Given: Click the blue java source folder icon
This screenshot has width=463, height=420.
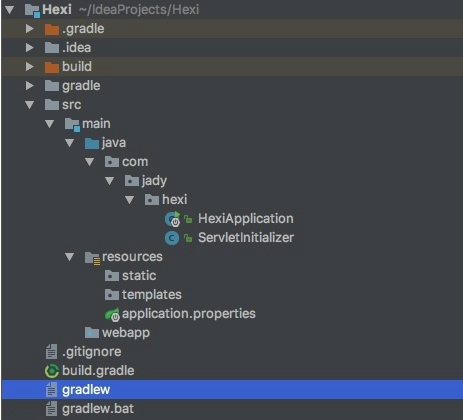Looking at the screenshot, I should click(x=92, y=143).
